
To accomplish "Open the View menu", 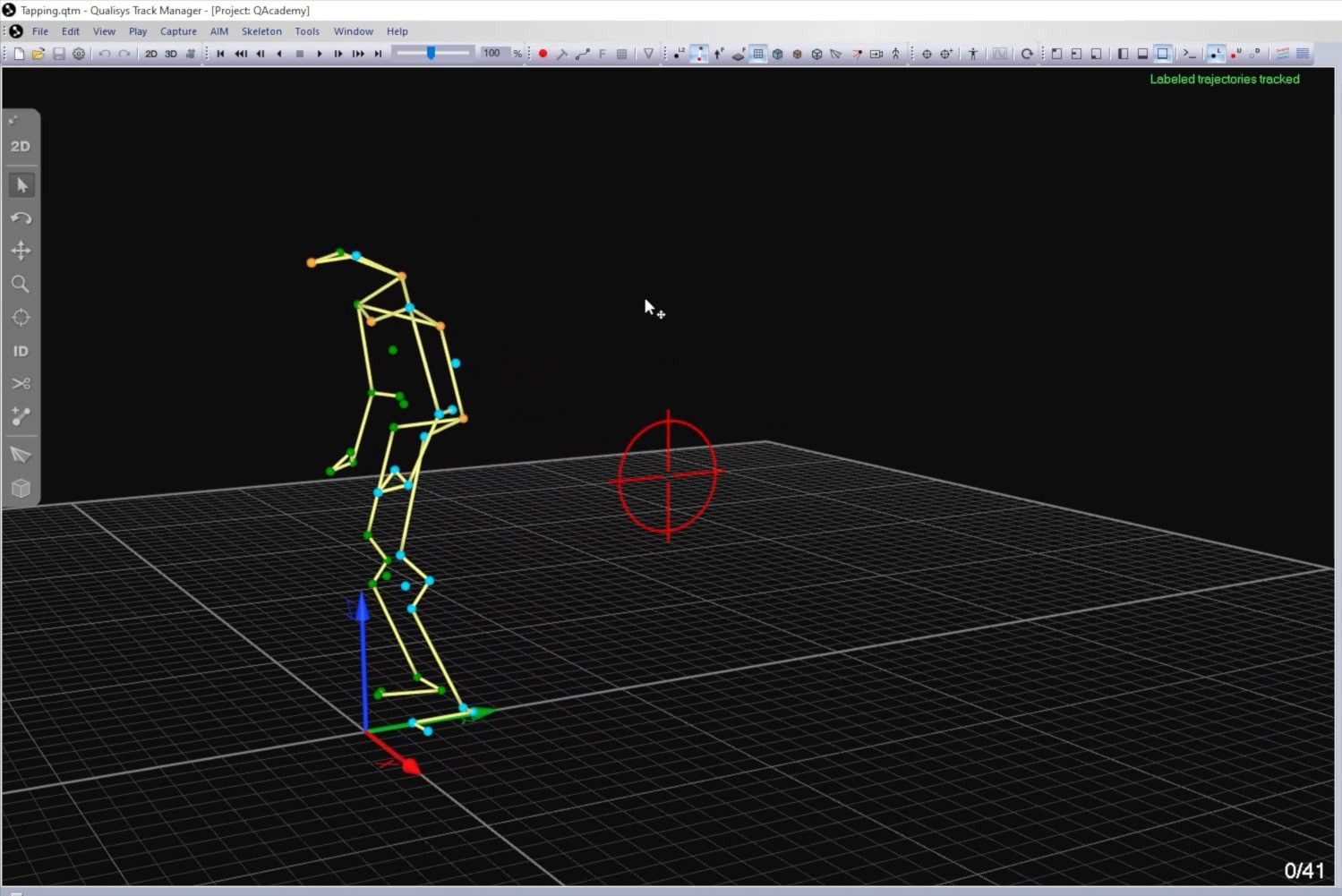I will tap(104, 31).
